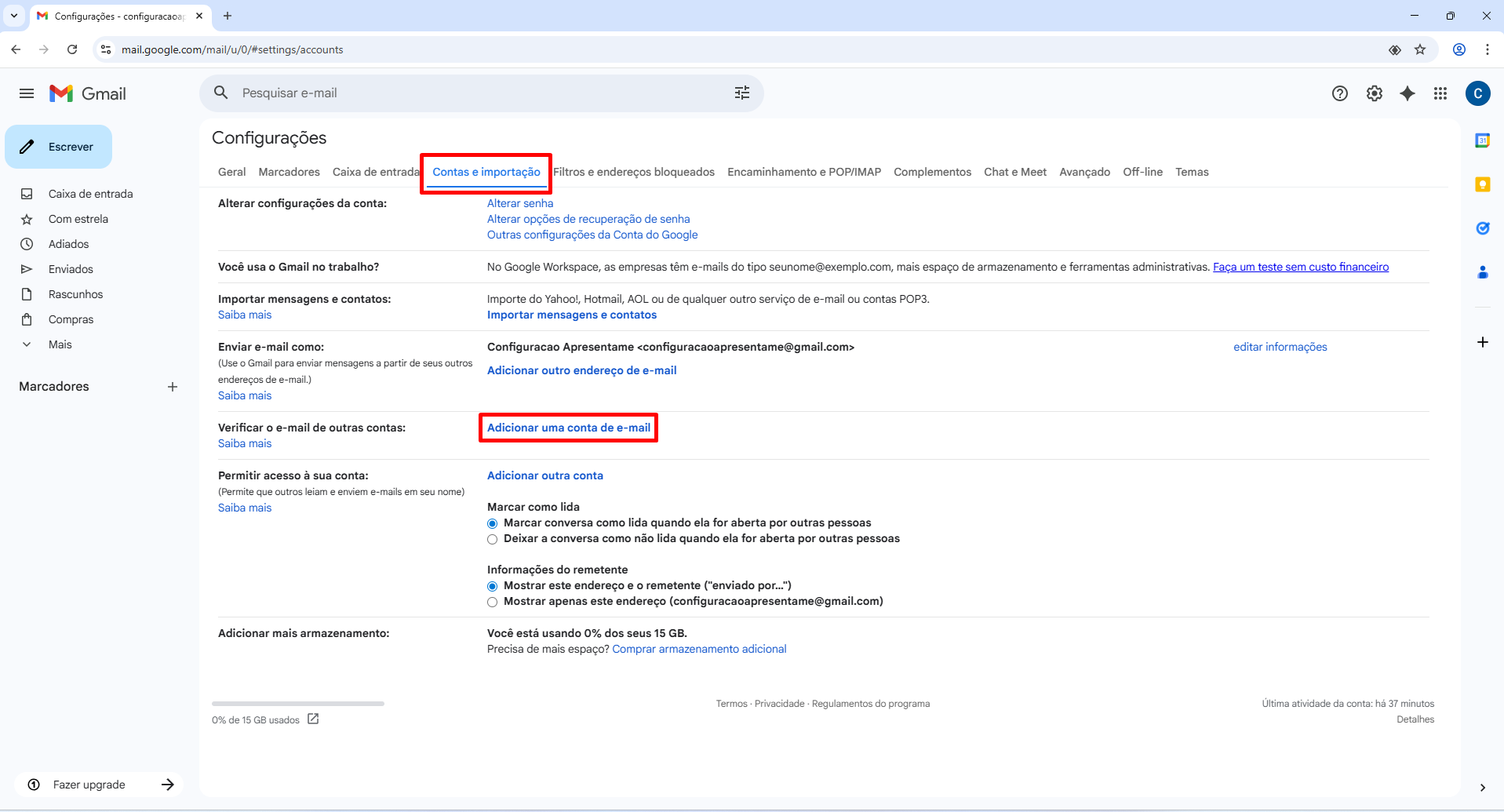The width and height of the screenshot is (1504, 812).
Task: Expand the 'Mais' sidebar section
Action: [x=60, y=344]
